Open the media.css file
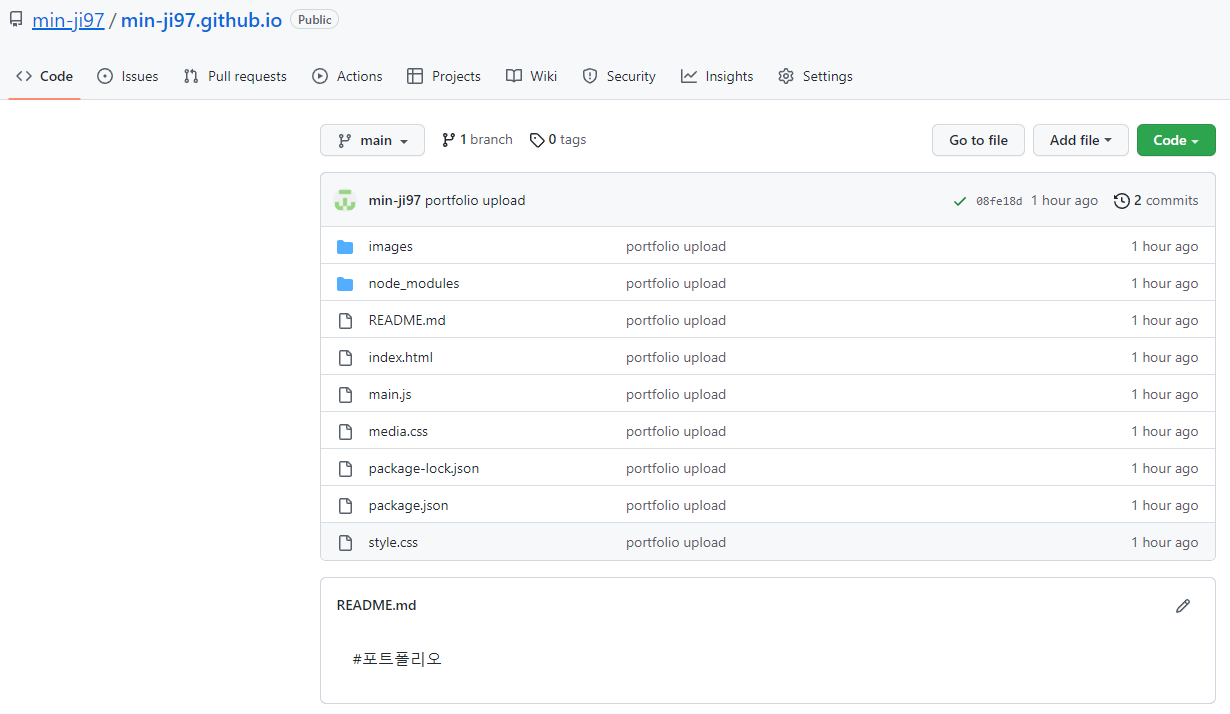 coord(398,431)
